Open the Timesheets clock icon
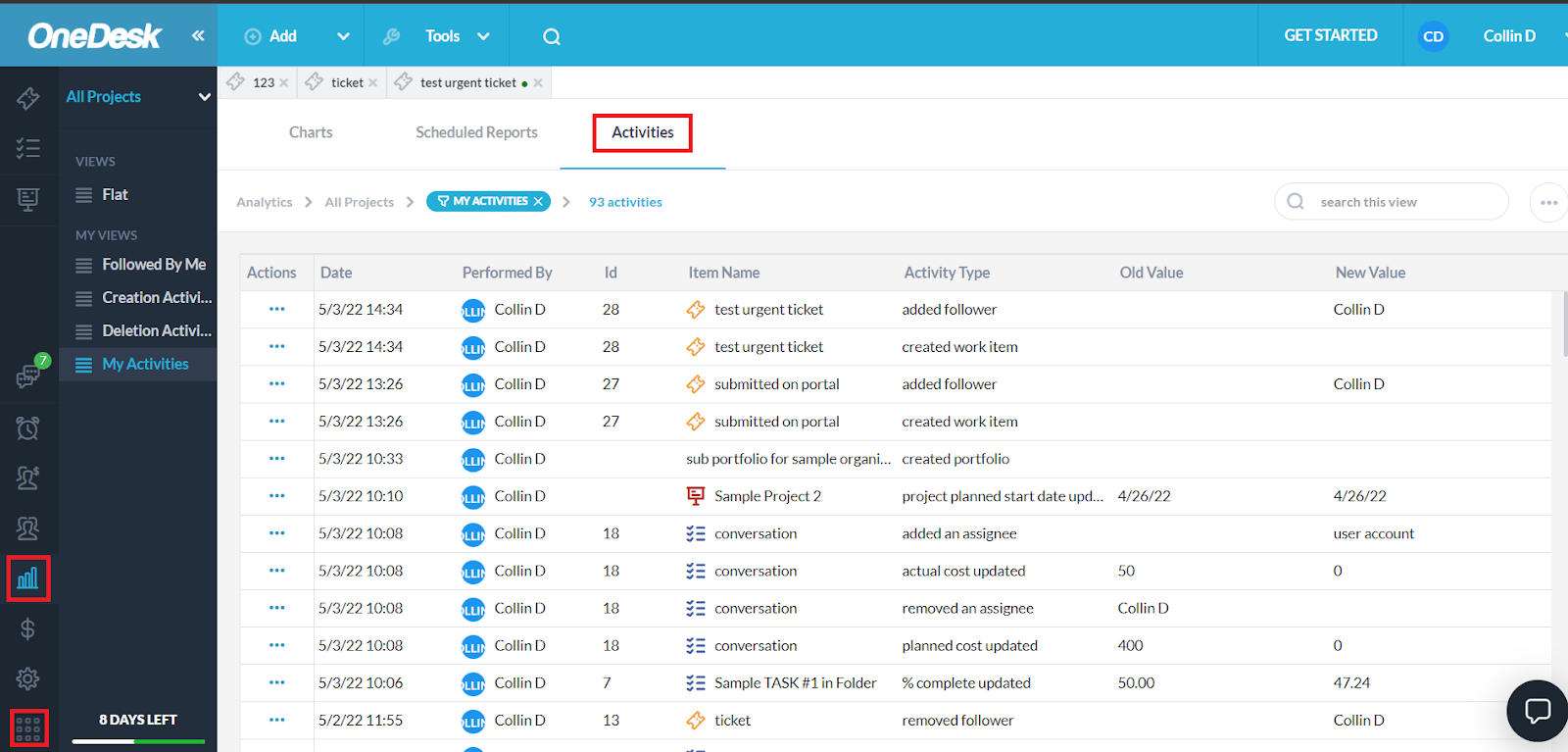The height and width of the screenshot is (752, 1568). tap(28, 427)
